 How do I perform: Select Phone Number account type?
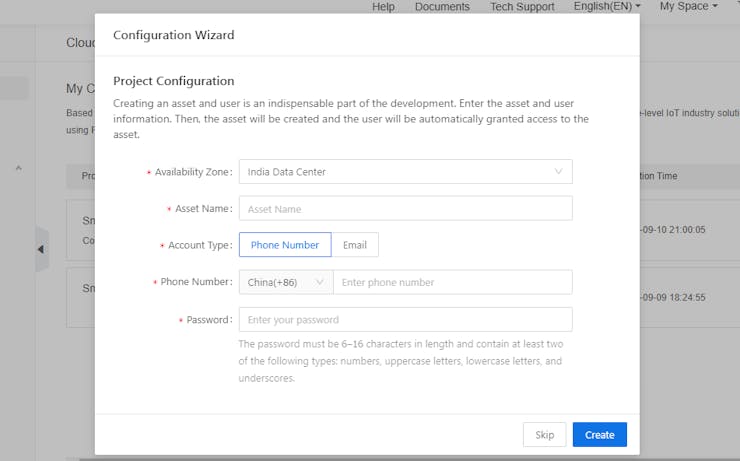coord(285,245)
